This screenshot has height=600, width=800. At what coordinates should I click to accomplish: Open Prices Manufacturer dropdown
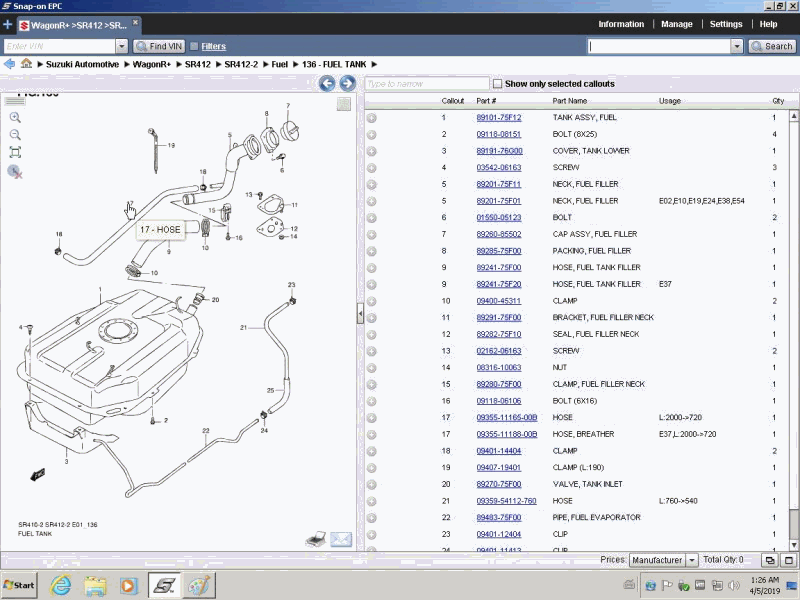pos(692,560)
